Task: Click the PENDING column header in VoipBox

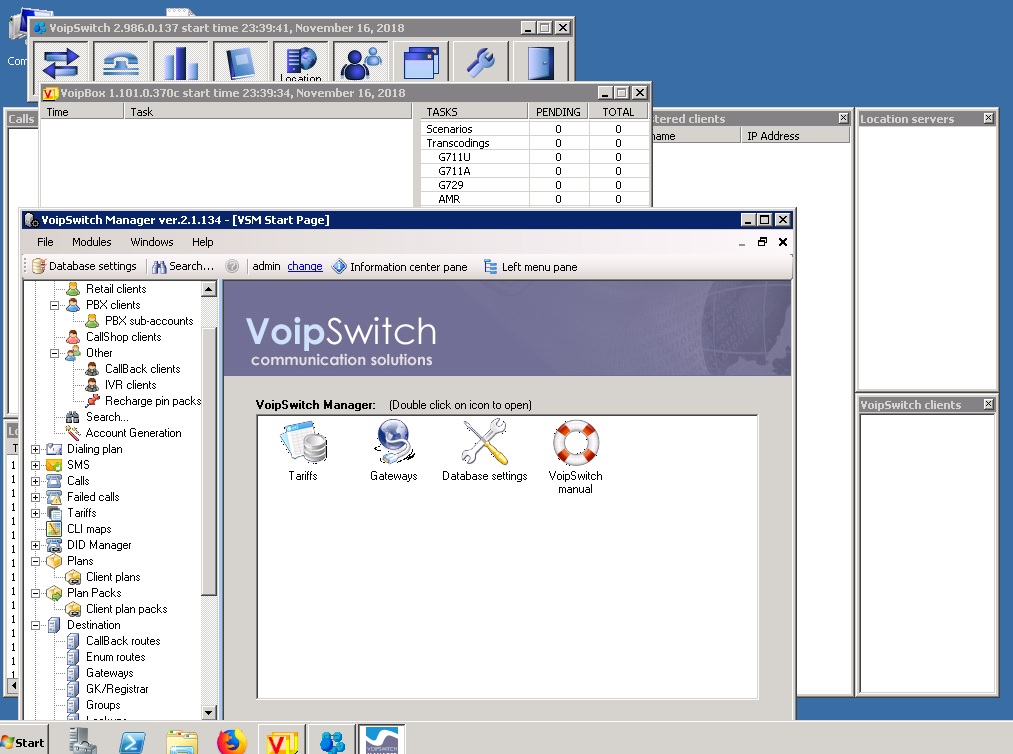Action: [x=558, y=112]
